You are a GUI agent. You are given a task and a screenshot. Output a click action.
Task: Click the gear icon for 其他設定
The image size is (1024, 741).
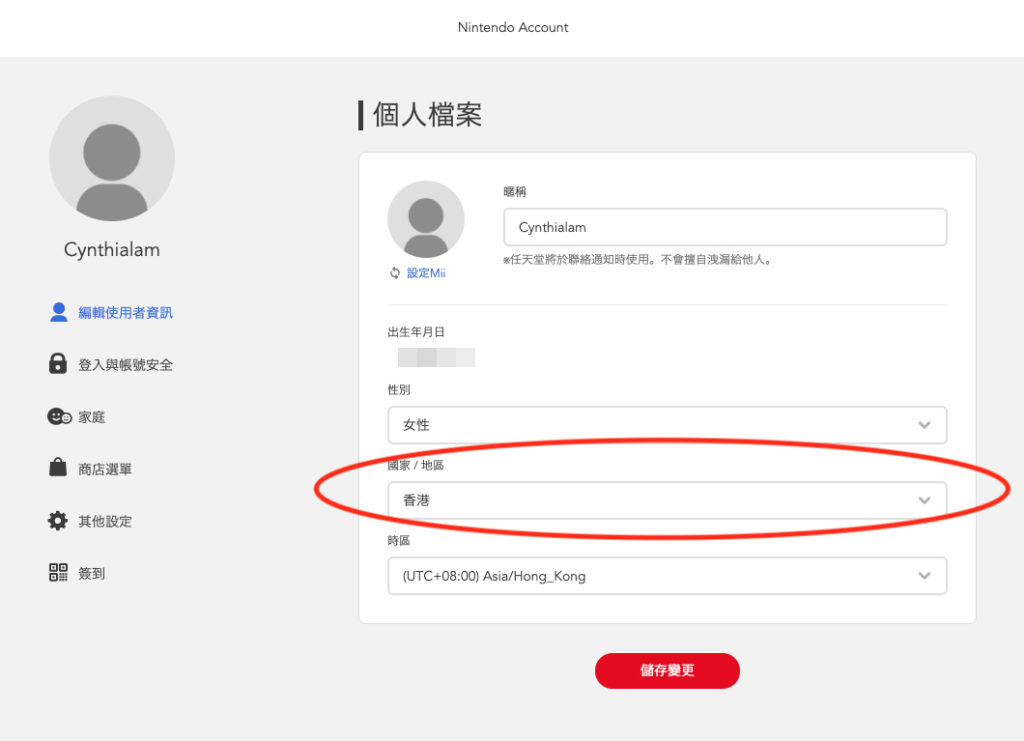point(58,520)
